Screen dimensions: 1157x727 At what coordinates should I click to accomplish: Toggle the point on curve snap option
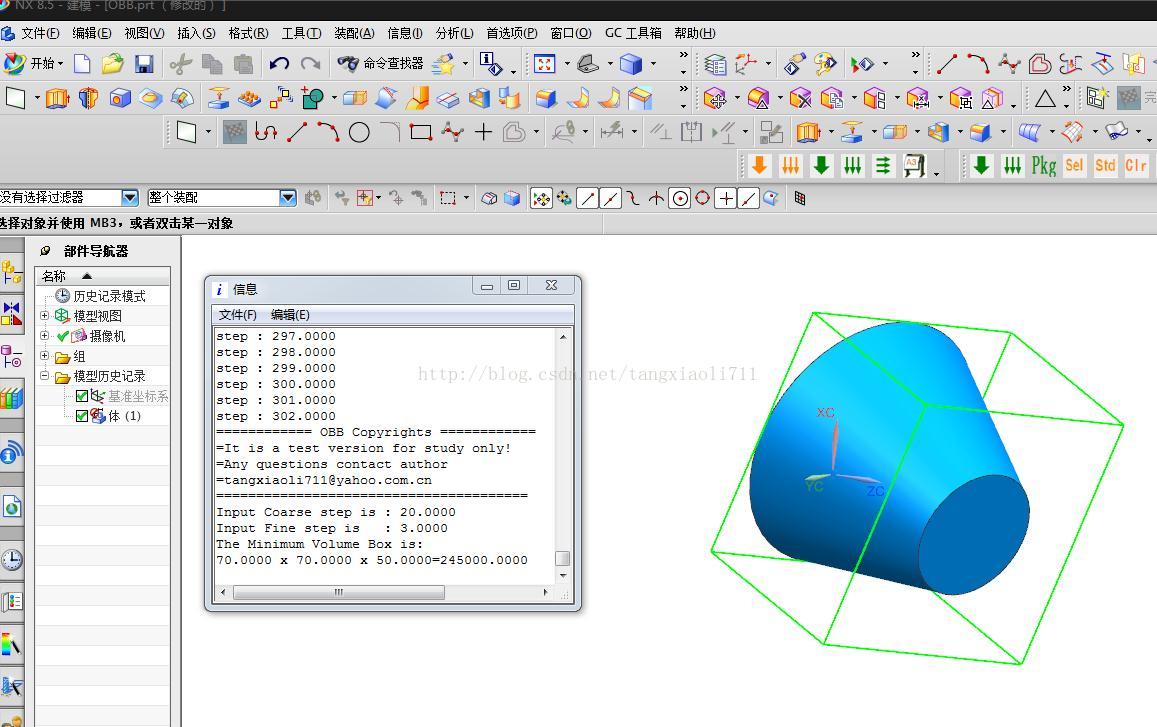click(748, 198)
